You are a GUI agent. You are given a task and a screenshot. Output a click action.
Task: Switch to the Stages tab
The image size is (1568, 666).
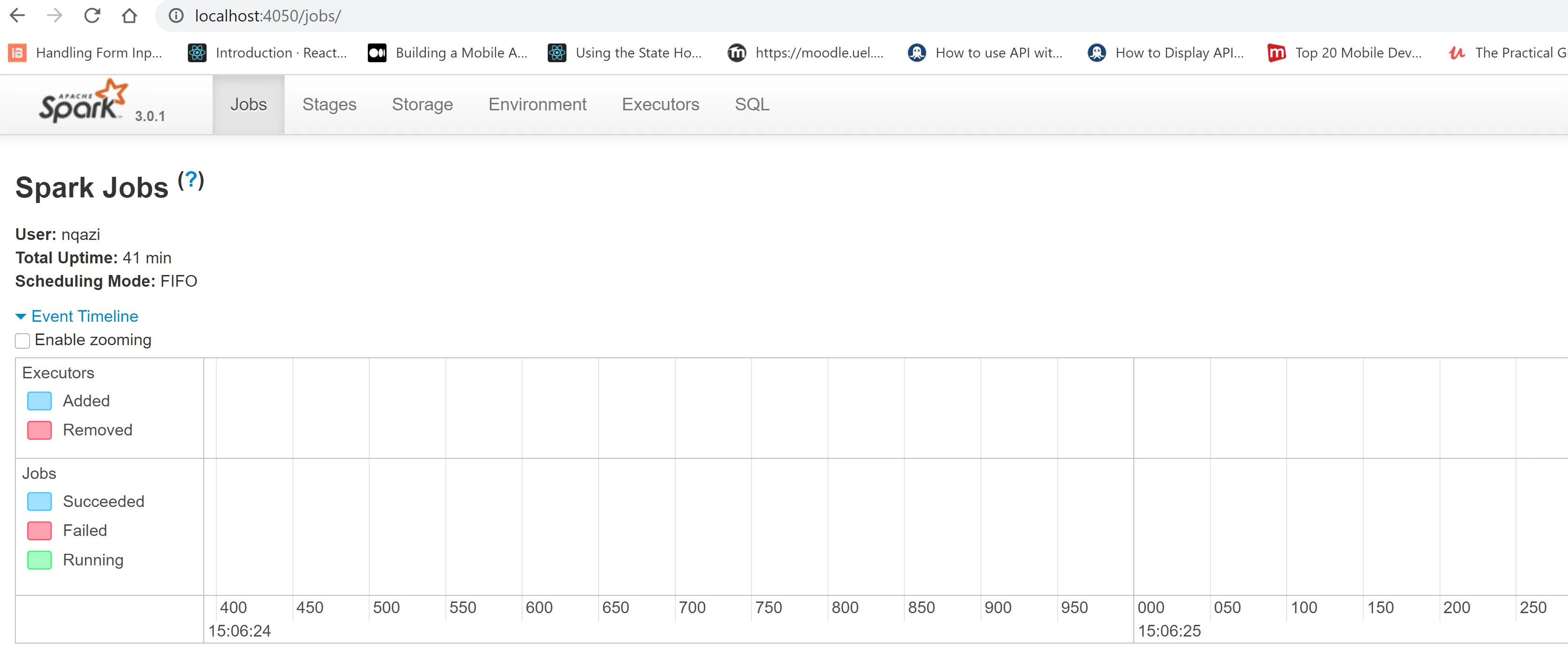pos(329,104)
